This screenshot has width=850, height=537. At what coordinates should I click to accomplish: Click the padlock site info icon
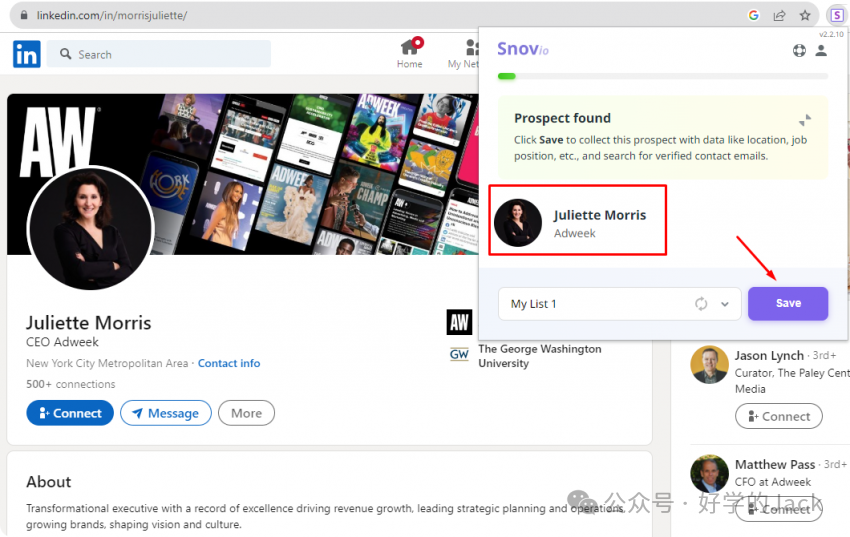[x=24, y=15]
